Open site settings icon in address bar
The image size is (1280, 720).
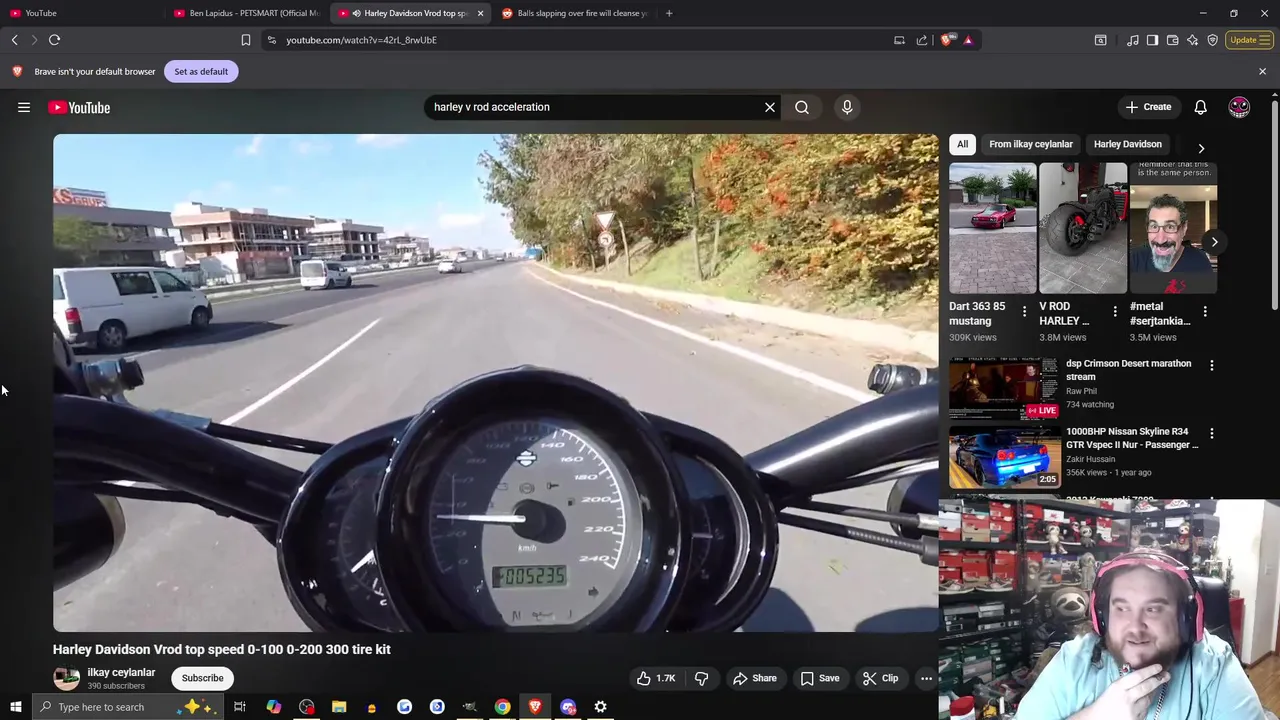click(x=272, y=40)
